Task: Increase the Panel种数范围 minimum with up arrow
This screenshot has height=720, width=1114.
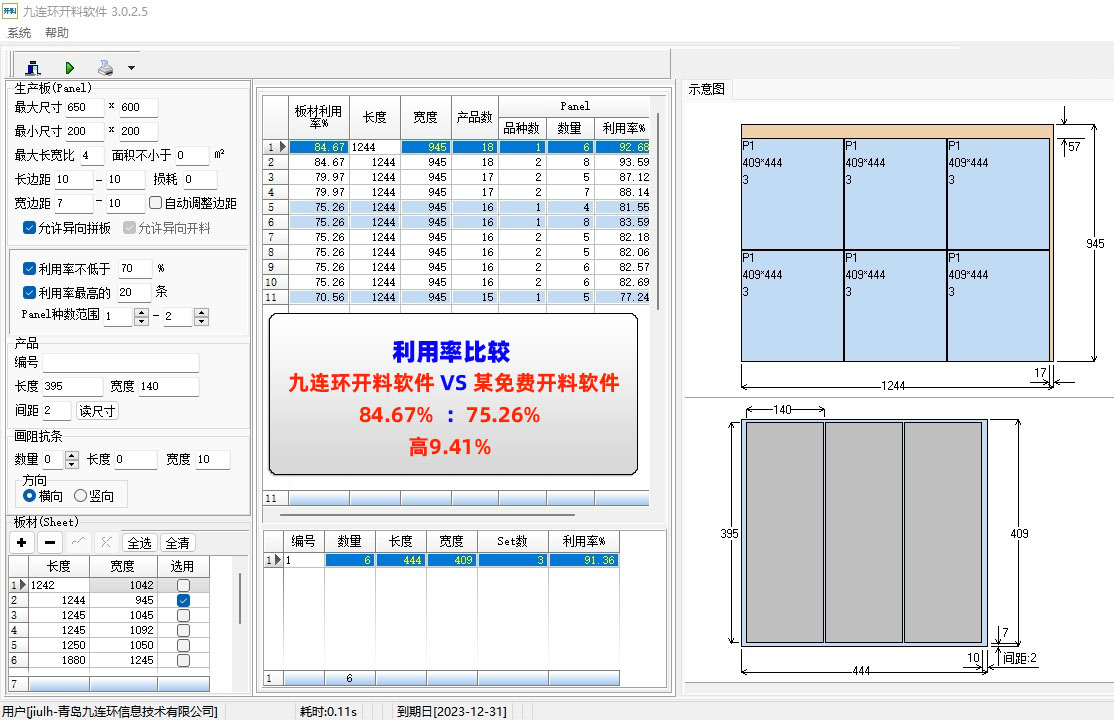Action: pos(141,312)
